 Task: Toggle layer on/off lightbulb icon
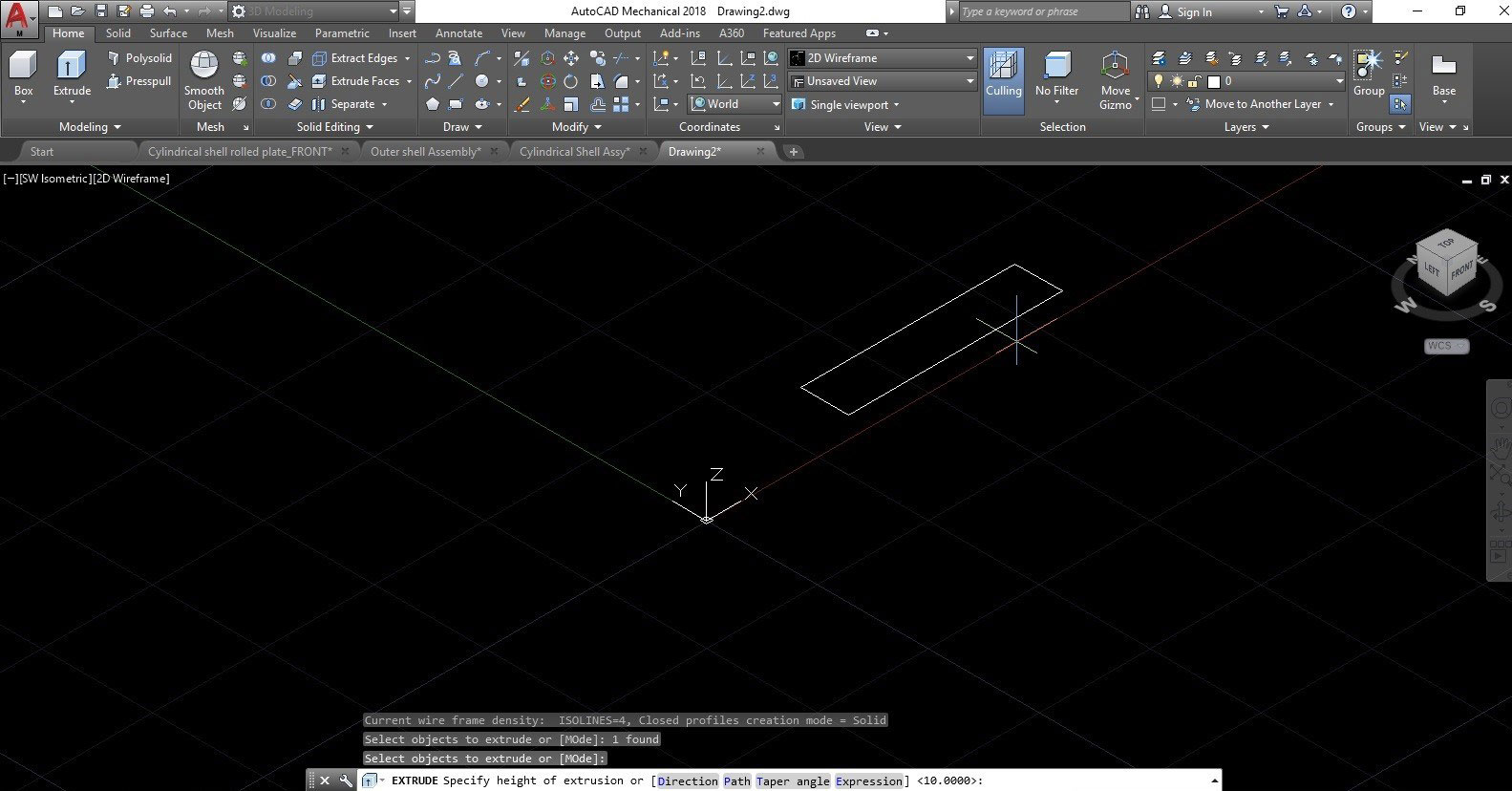point(1159,81)
